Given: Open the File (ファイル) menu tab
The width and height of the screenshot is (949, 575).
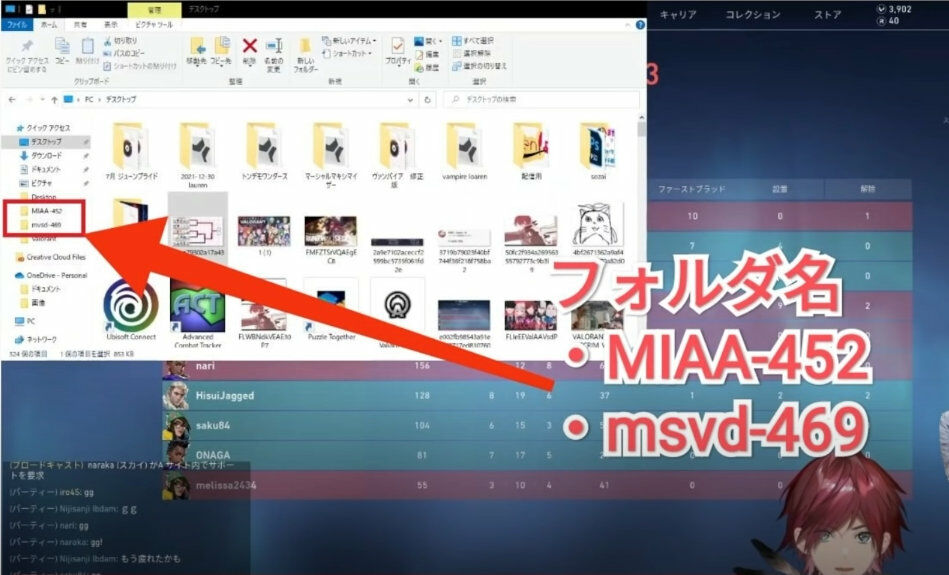Looking at the screenshot, I should click(x=17, y=23).
